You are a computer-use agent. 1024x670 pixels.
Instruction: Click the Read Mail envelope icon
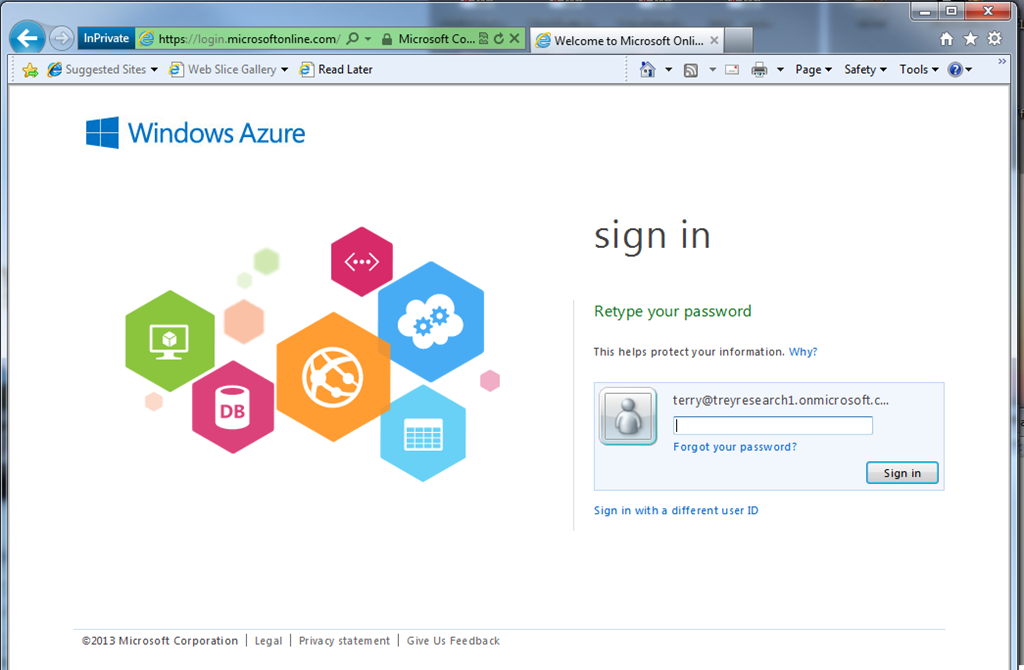pos(732,70)
